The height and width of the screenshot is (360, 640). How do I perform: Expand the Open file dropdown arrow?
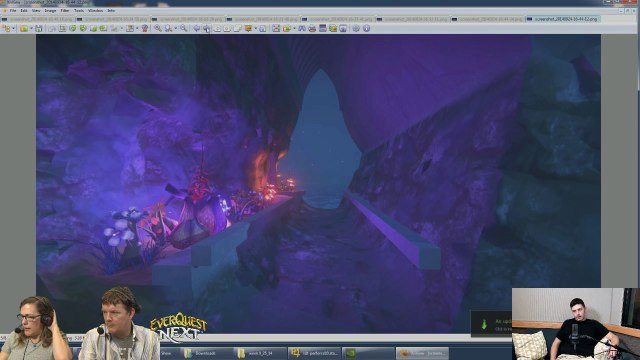(x=31, y=28)
